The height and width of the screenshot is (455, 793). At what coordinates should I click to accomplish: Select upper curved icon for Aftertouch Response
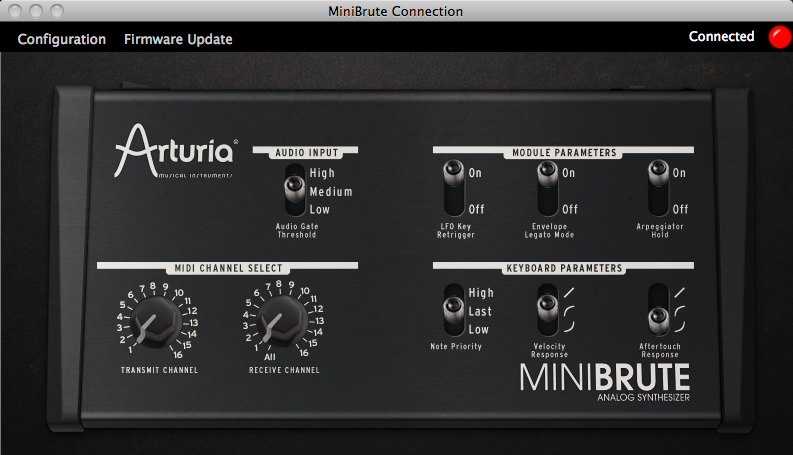pyautogui.click(x=680, y=311)
